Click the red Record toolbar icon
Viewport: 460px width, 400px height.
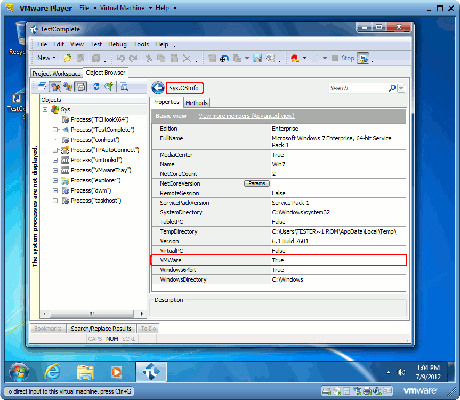[295, 58]
